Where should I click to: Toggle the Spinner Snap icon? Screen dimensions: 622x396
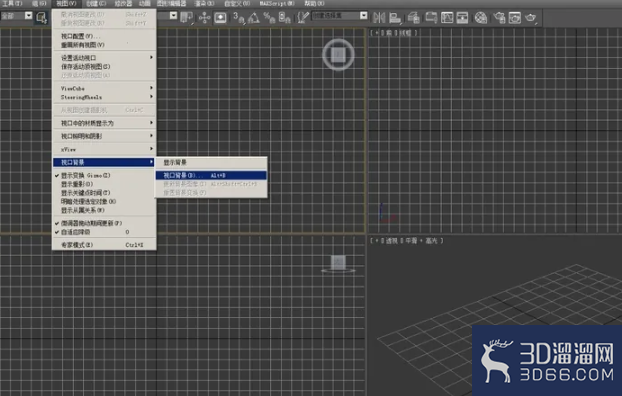click(284, 17)
